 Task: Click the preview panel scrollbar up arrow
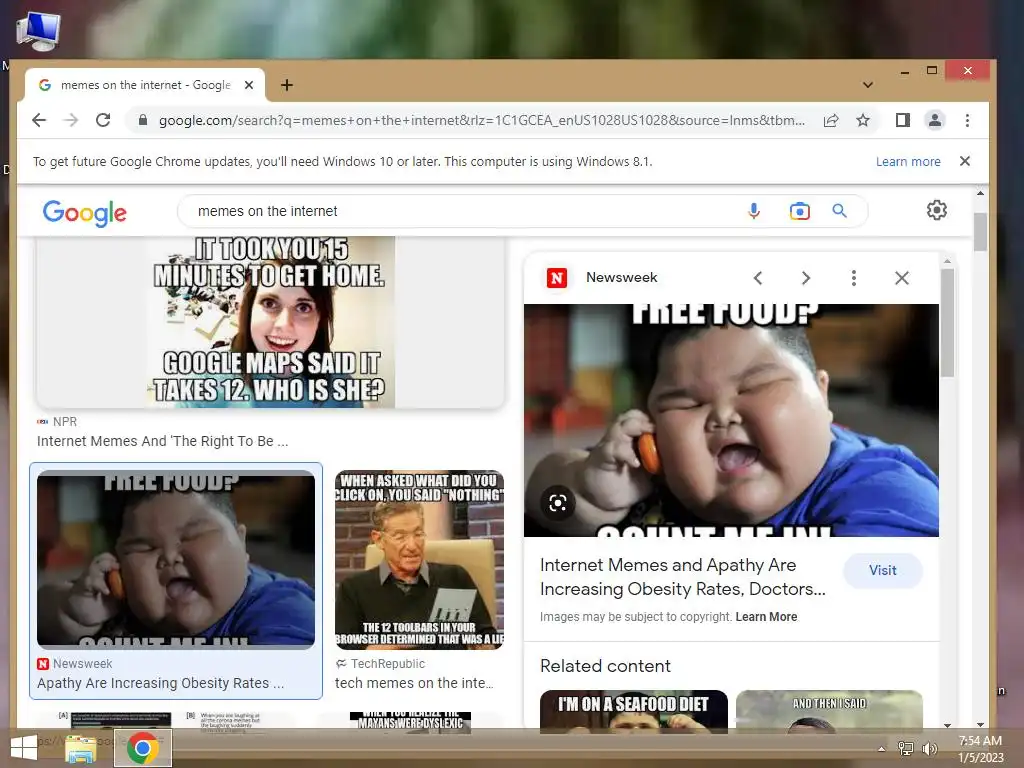click(x=947, y=262)
